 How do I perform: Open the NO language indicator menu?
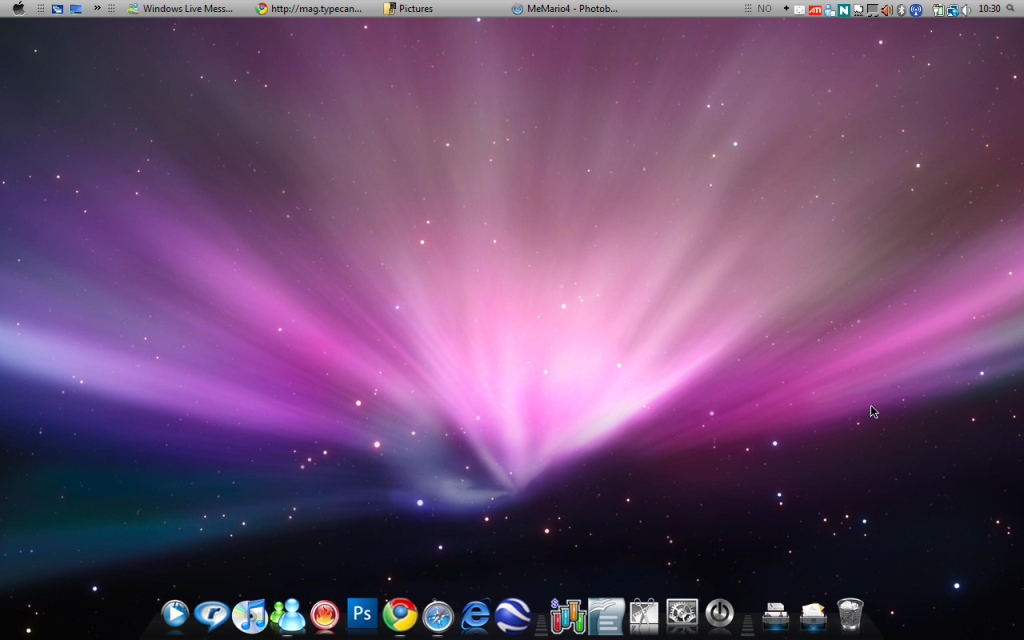[764, 8]
